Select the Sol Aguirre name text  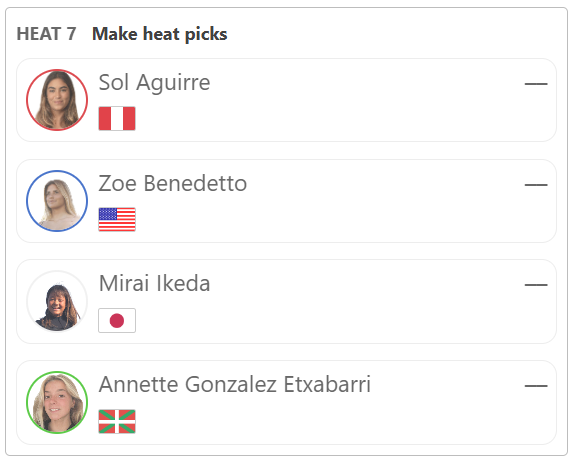[154, 83]
